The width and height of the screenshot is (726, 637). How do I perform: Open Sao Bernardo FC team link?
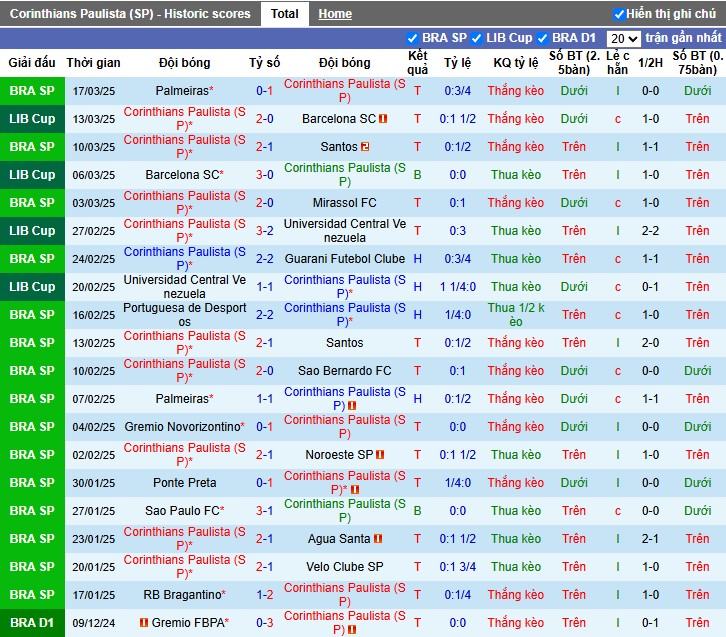[344, 371]
